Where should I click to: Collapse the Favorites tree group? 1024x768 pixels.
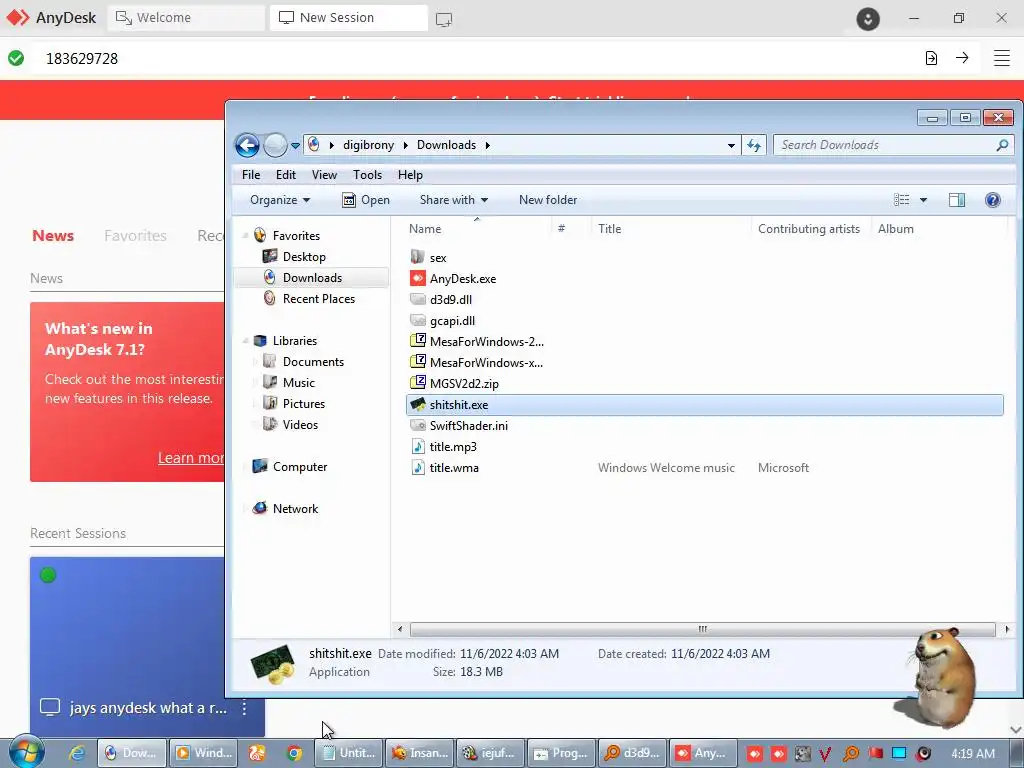click(246, 235)
